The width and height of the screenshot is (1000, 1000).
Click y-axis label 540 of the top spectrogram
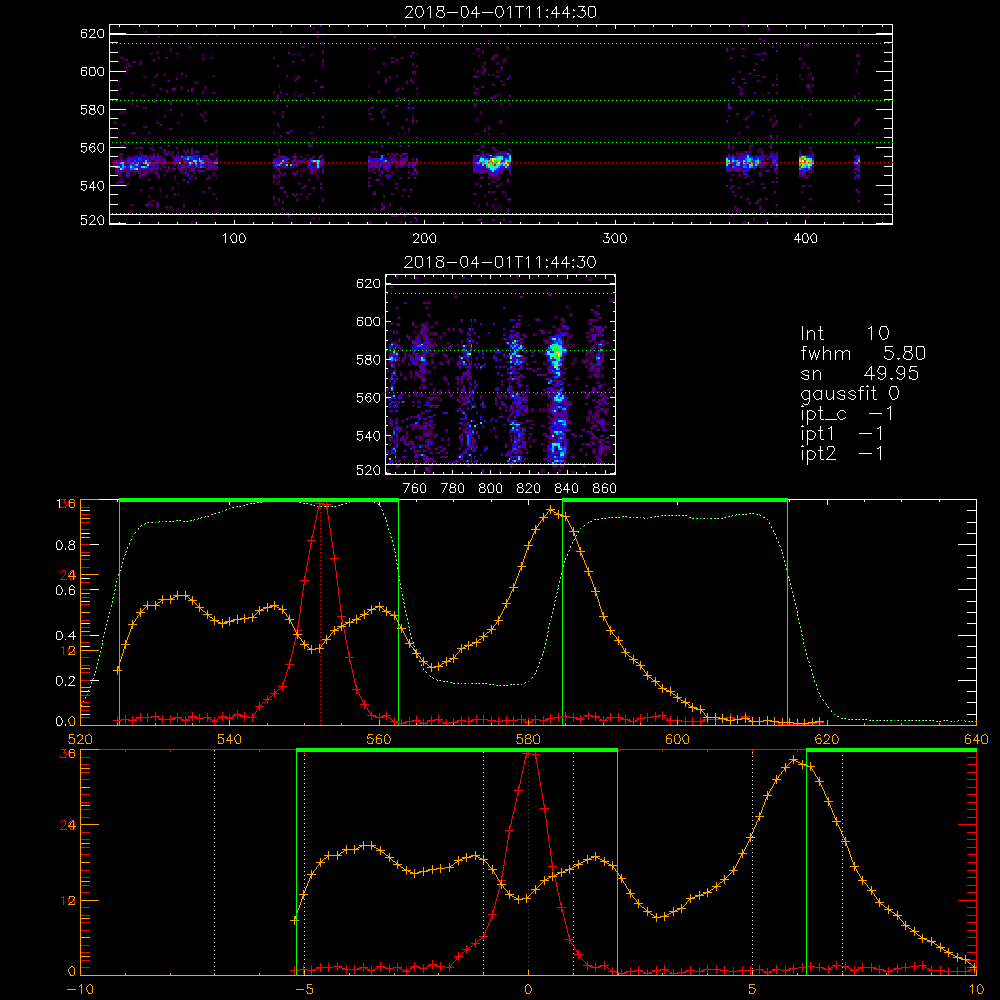click(92, 186)
